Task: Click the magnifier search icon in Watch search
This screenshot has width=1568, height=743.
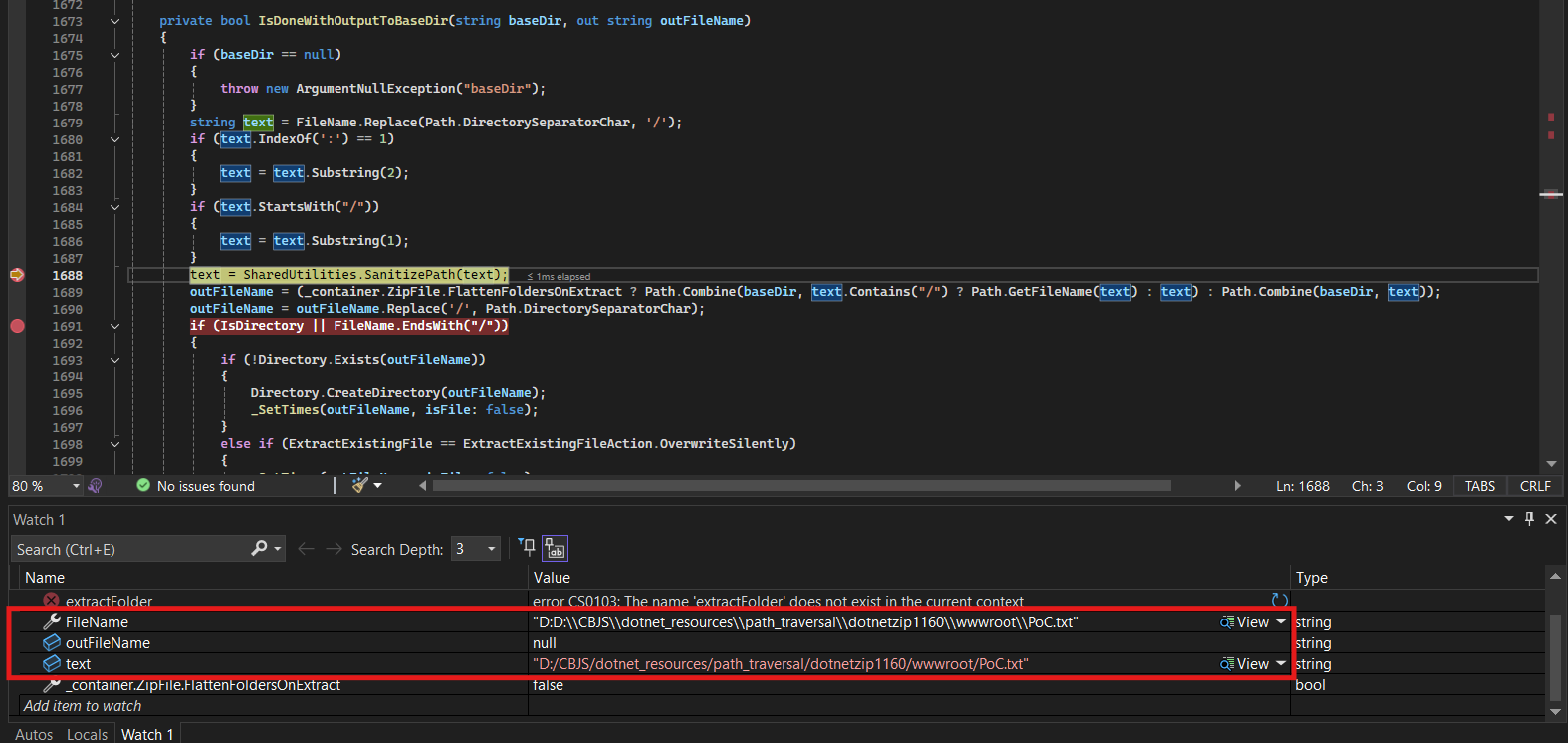Action: (259, 549)
